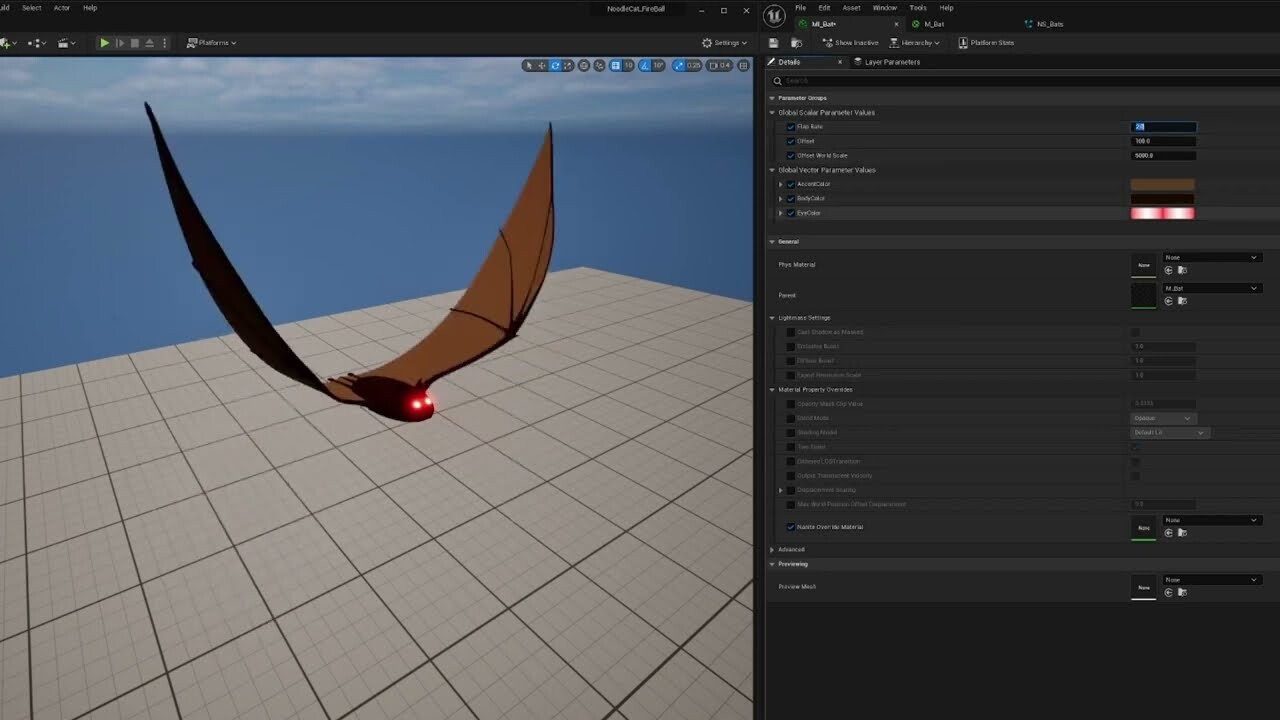Collapse the Lightmass Settings section
The image size is (1280, 720).
tap(771, 317)
